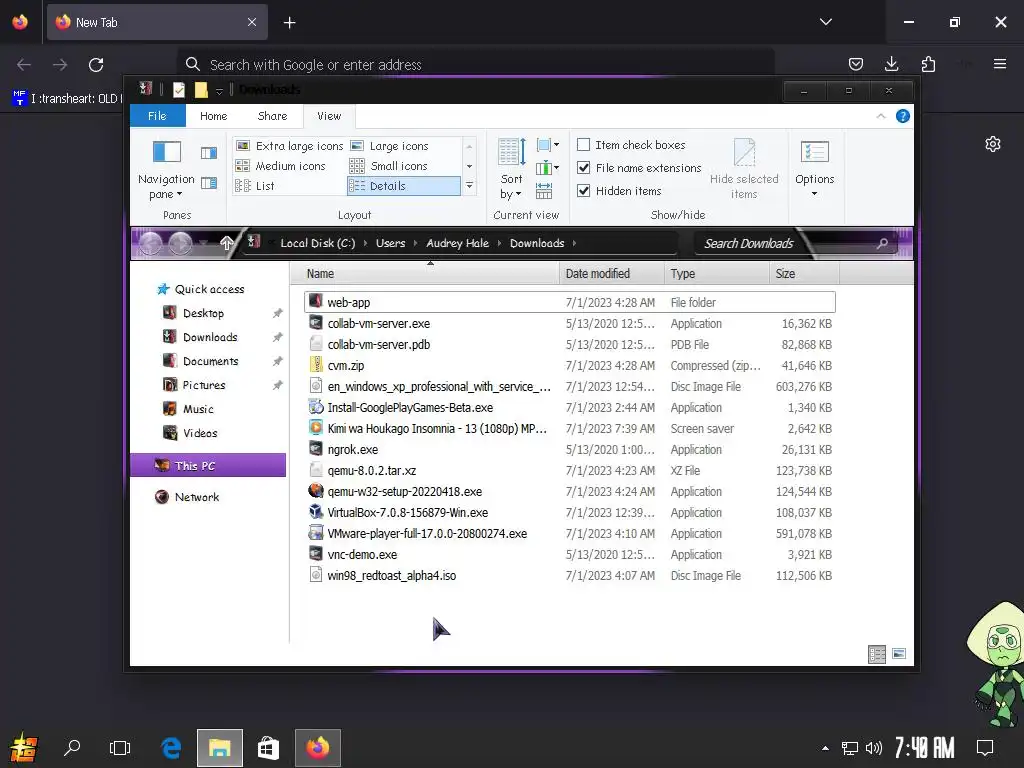
Task: Click Size all columns to fit icon
Action: 544,191
